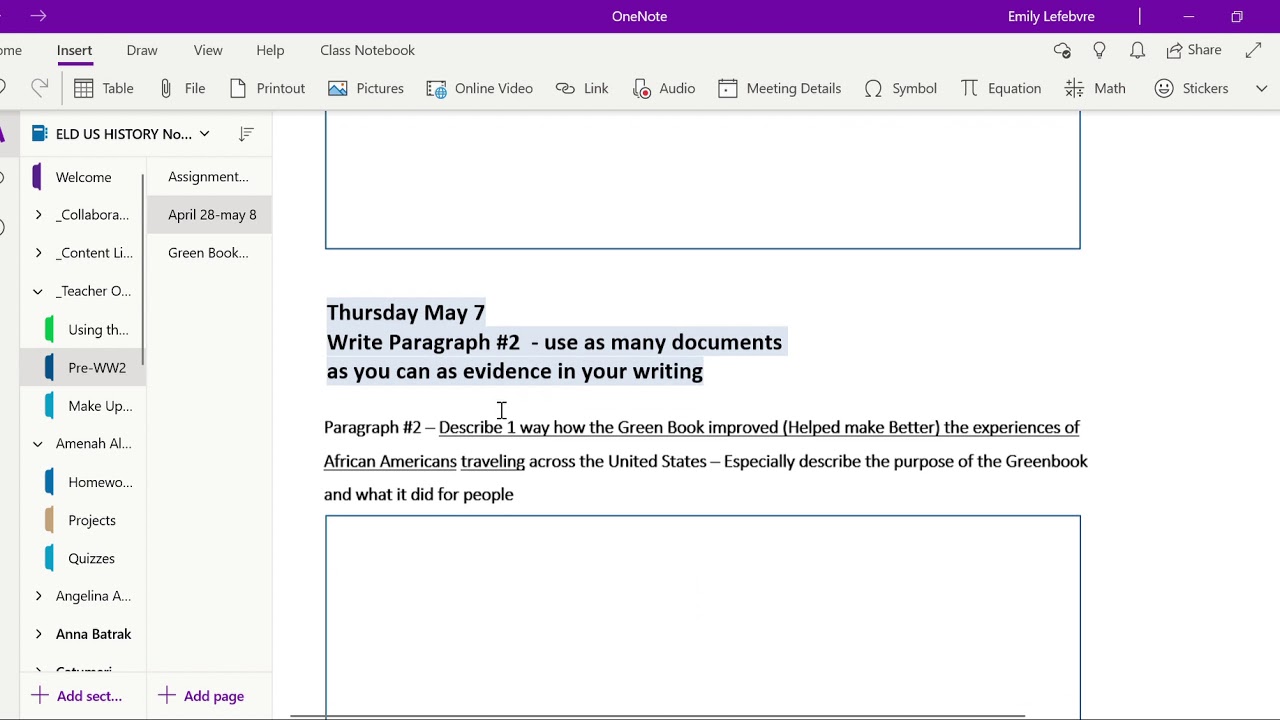1280x720 pixels.
Task: Click the section list vertical scrollbar
Action: 144,270
